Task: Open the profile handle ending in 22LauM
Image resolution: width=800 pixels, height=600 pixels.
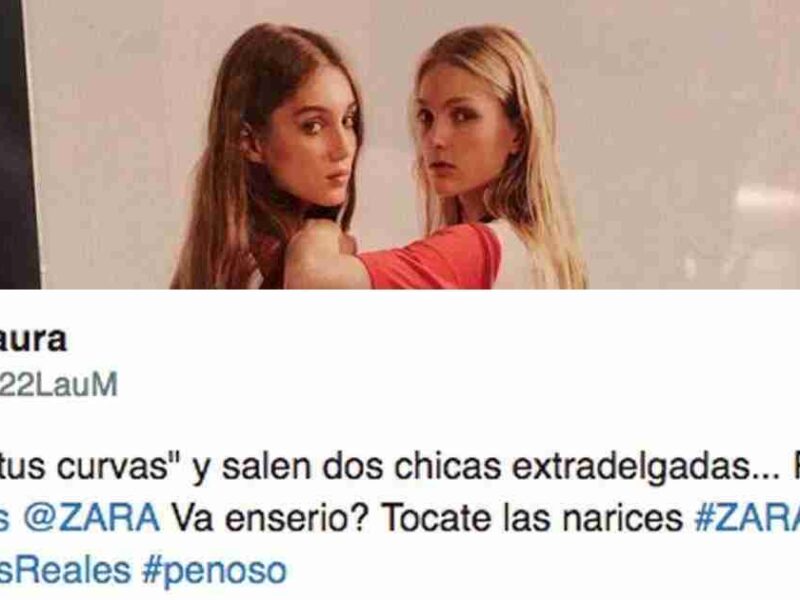Action: coord(58,384)
